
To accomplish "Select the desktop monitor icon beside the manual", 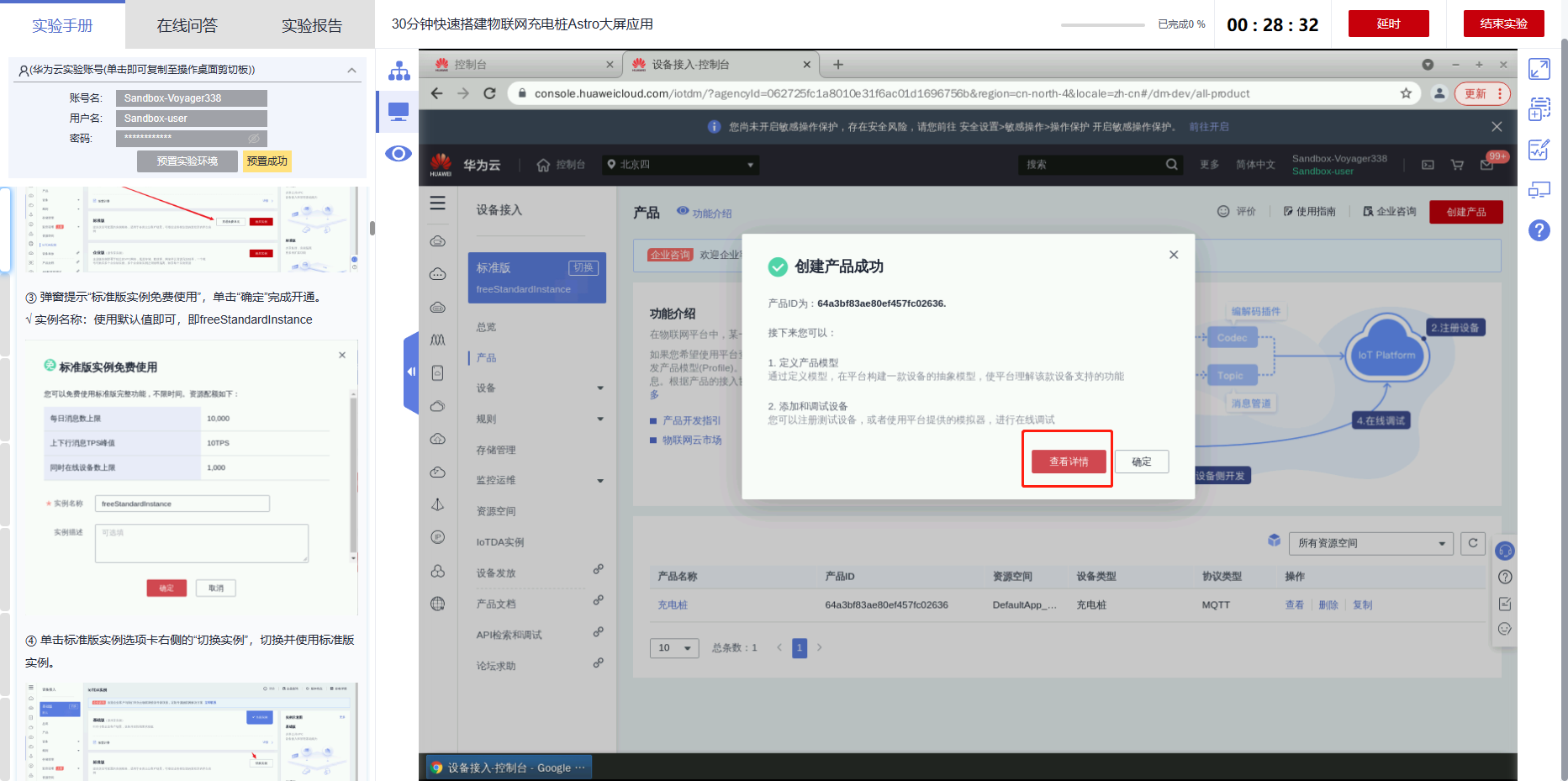I will (x=399, y=112).
